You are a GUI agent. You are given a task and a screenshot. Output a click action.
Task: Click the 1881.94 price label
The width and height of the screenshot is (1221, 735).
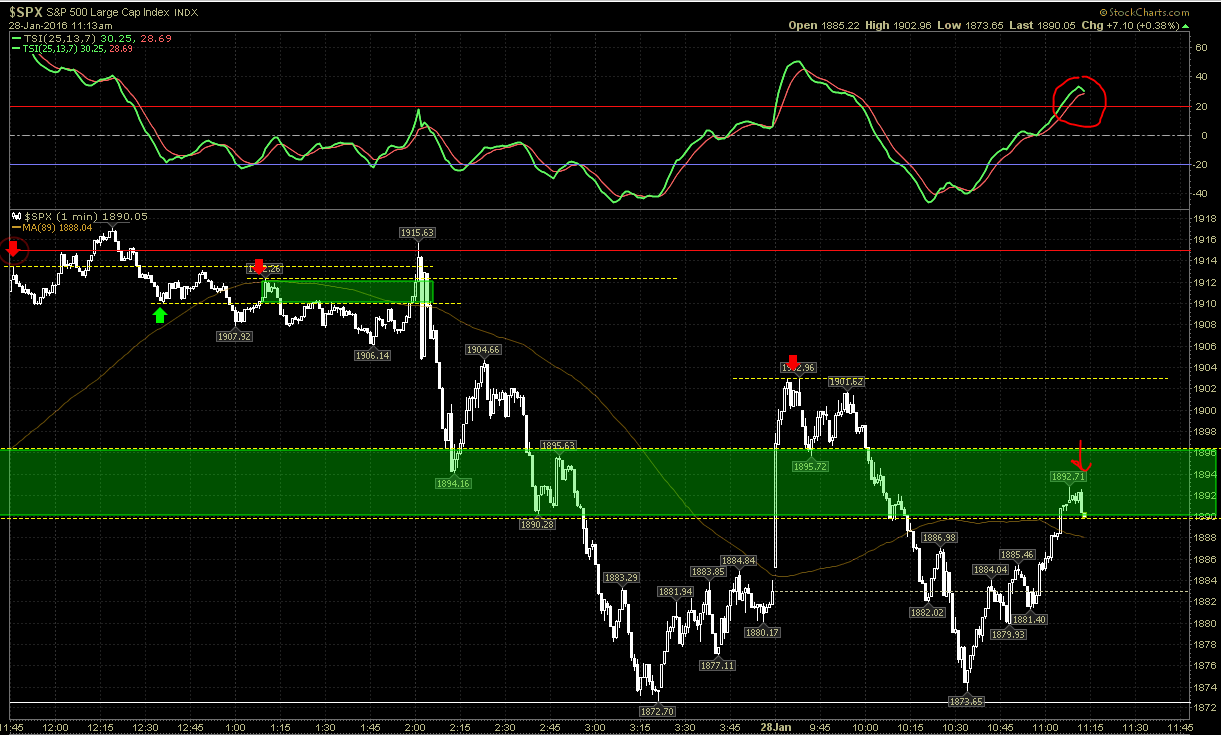675,592
